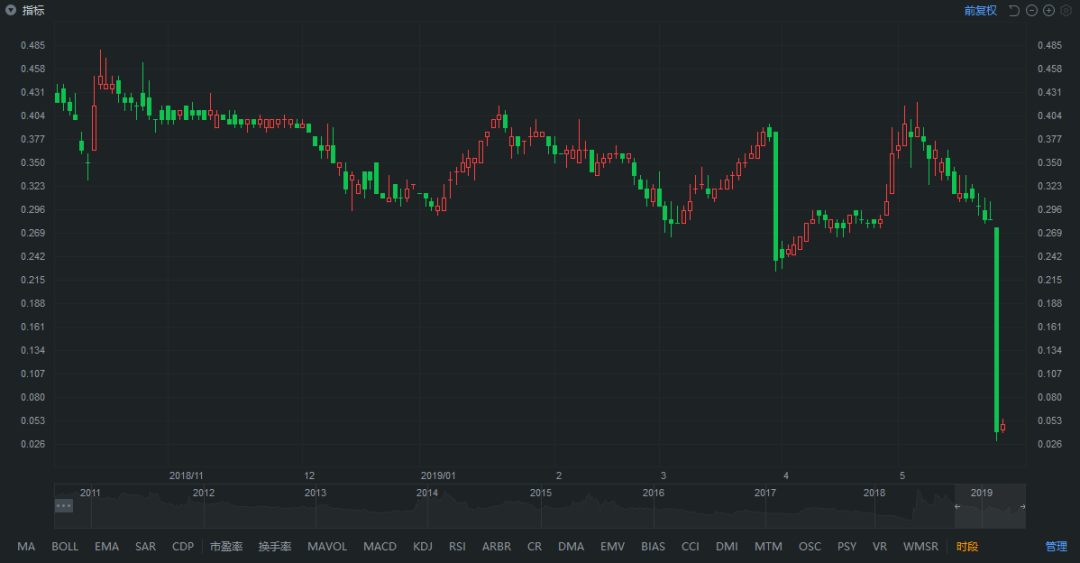This screenshot has height=563, width=1080.
Task: Switch to the DMA indicator
Action: pos(571,546)
